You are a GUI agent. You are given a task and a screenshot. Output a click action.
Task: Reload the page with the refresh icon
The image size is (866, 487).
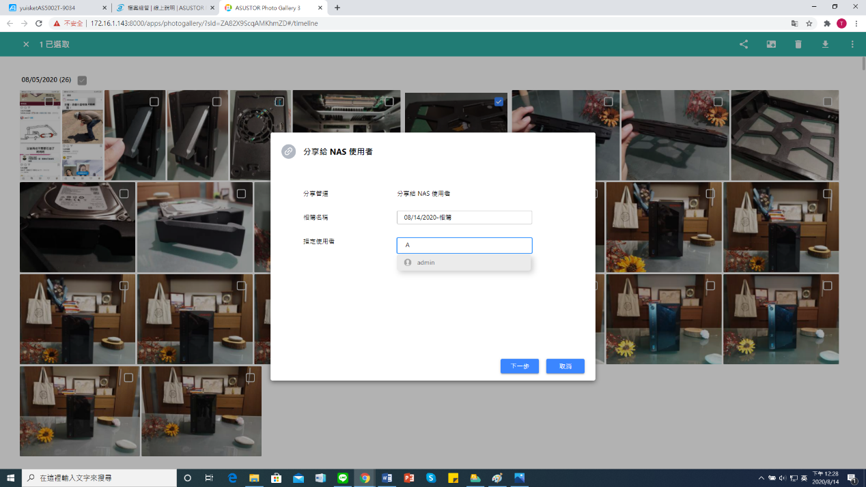click(x=39, y=23)
